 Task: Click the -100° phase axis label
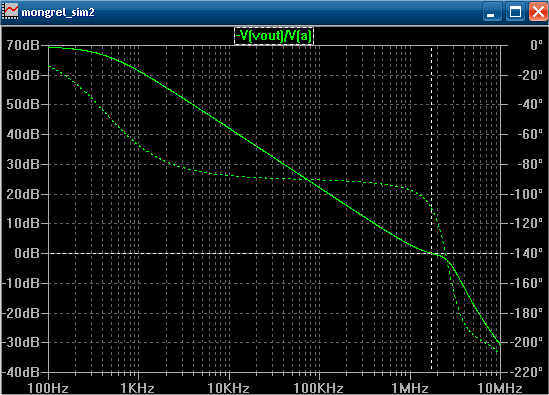(527, 194)
